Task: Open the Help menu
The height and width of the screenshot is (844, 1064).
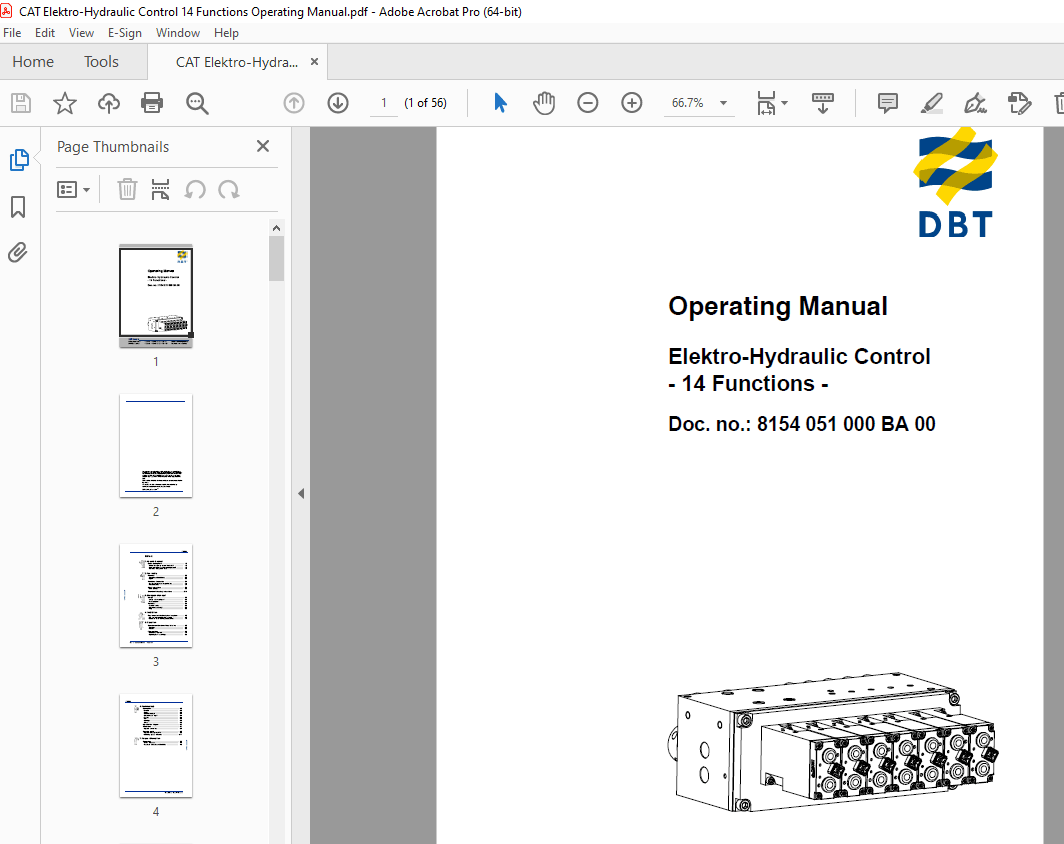Action: [x=226, y=33]
